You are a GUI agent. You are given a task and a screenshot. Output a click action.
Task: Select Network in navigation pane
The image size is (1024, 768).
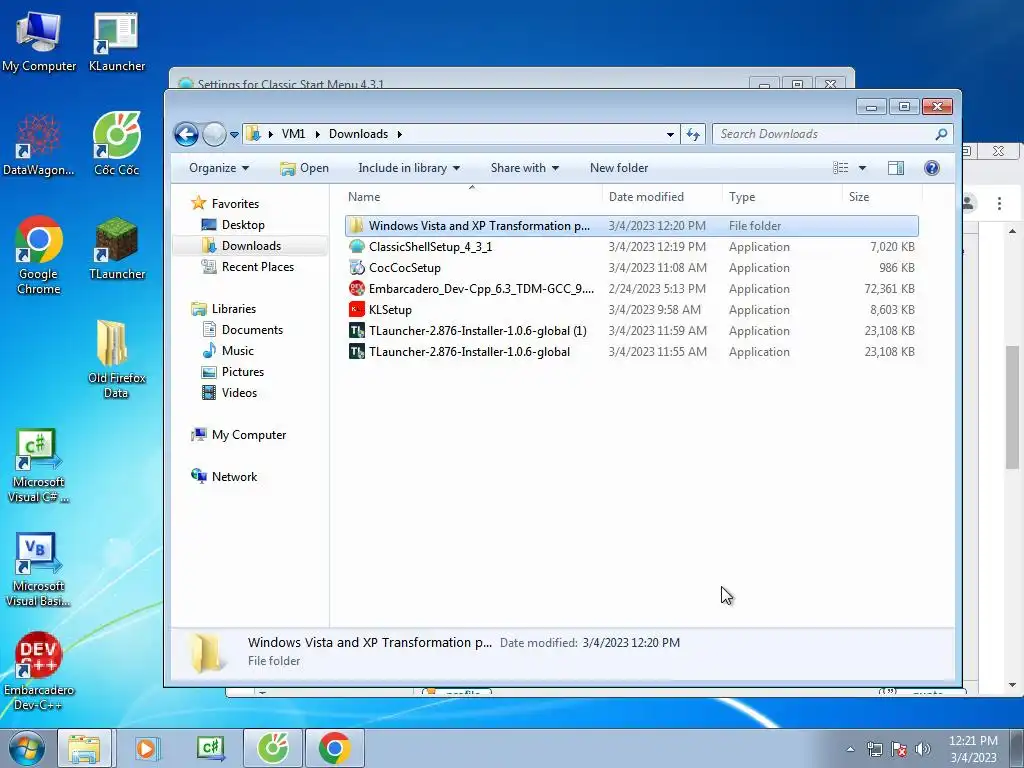224,477
